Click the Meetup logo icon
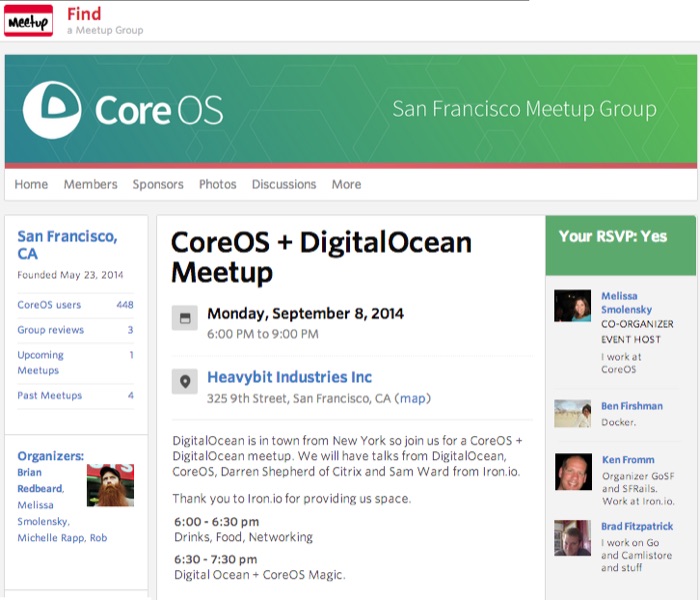Viewport: 700px width, 600px height. 28,21
